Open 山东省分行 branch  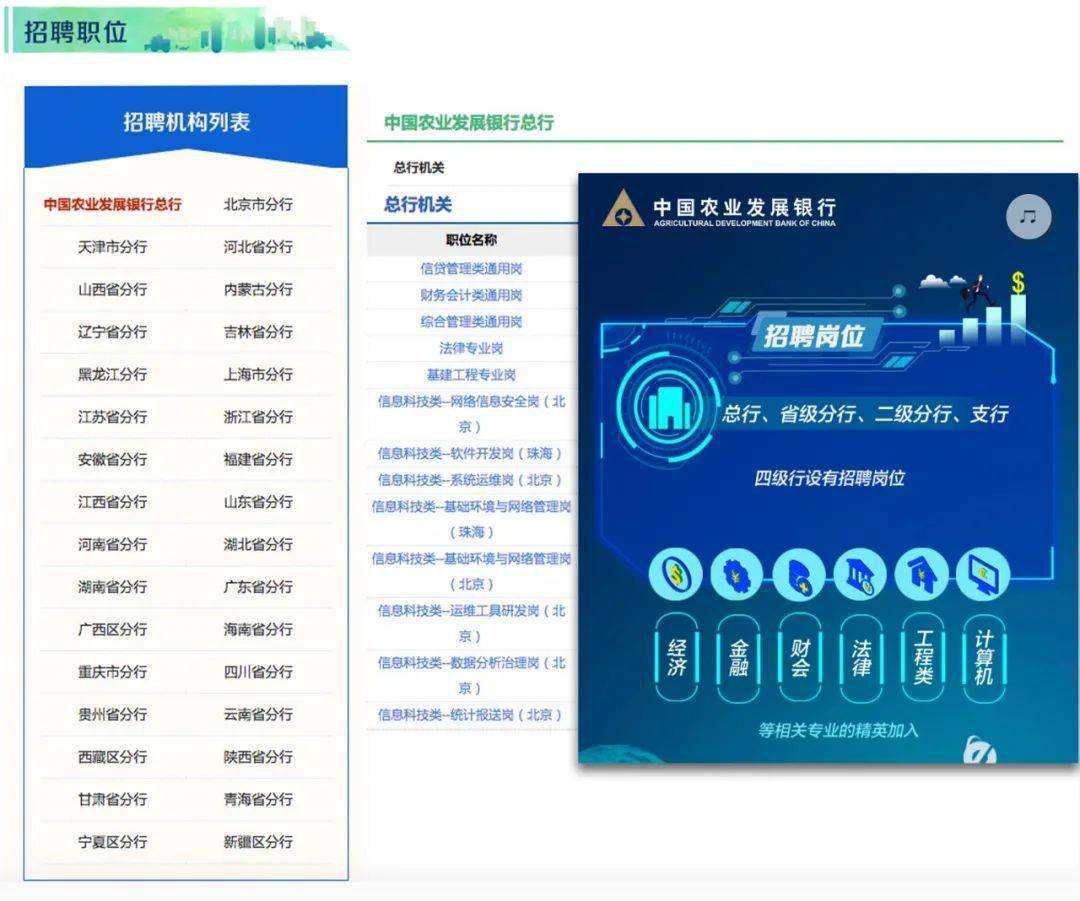tap(258, 502)
